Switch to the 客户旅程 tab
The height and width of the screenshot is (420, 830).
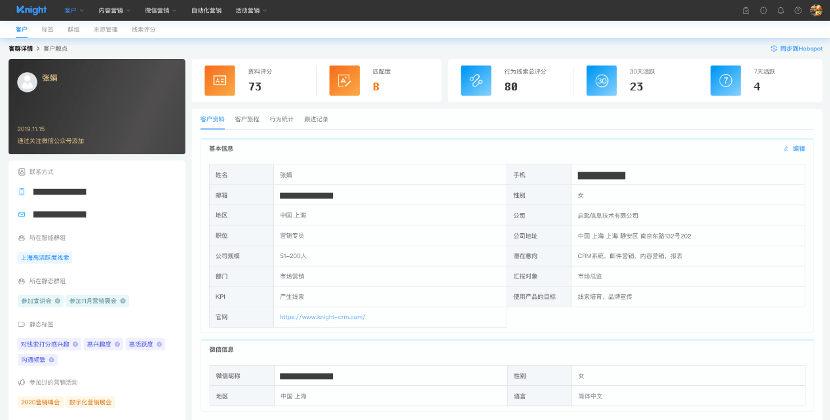[247, 120]
